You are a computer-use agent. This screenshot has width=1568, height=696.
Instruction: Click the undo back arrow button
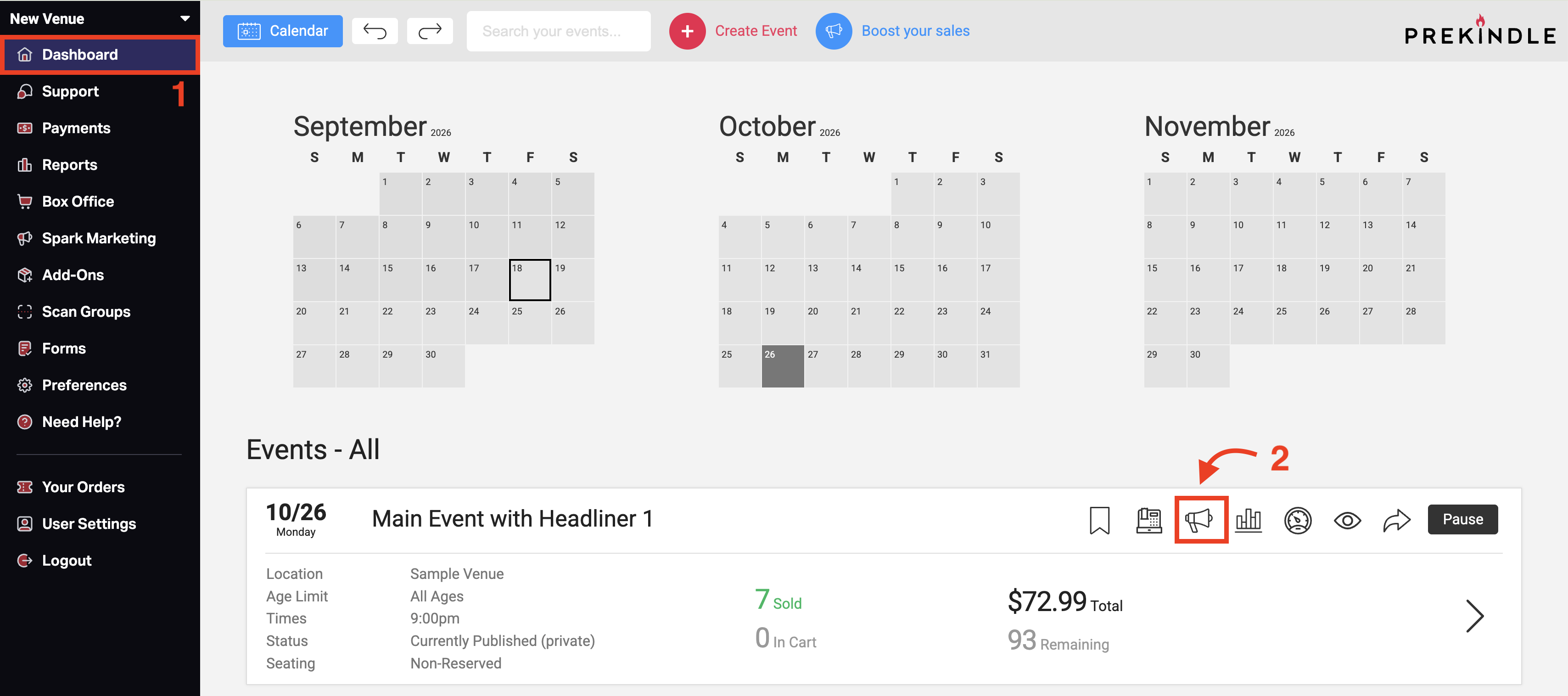(375, 31)
